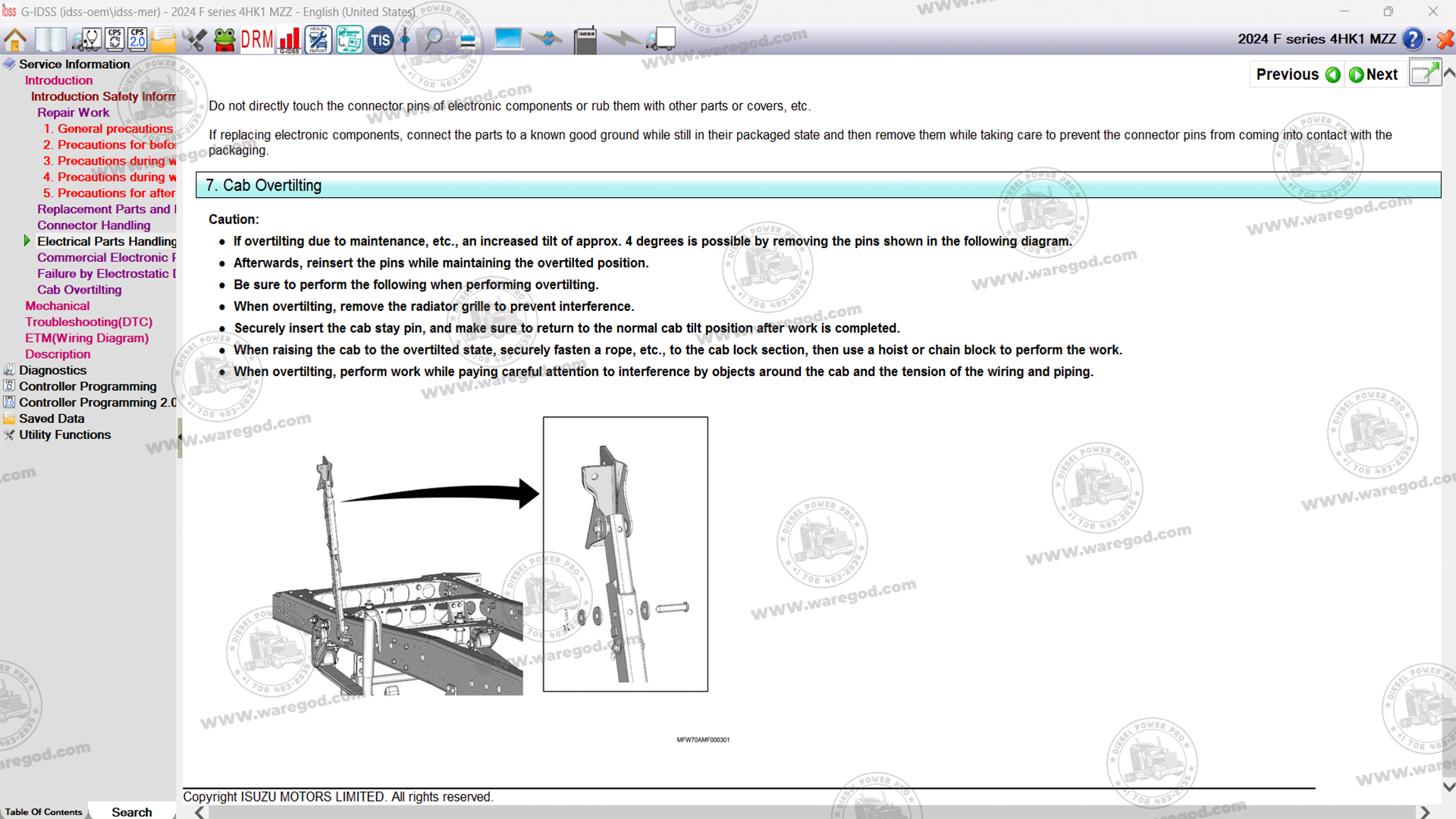Viewport: 1456px width, 819px height.
Task: Open Troubleshooting(DTC) in the tree
Action: (x=88, y=322)
